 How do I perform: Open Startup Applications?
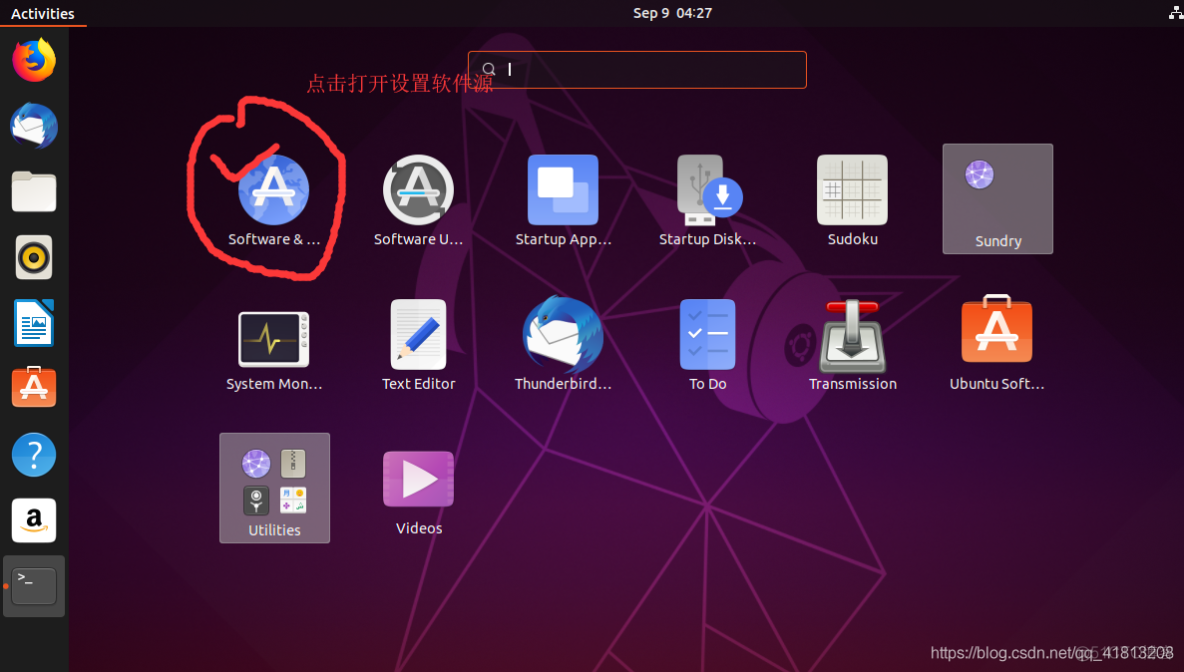563,190
